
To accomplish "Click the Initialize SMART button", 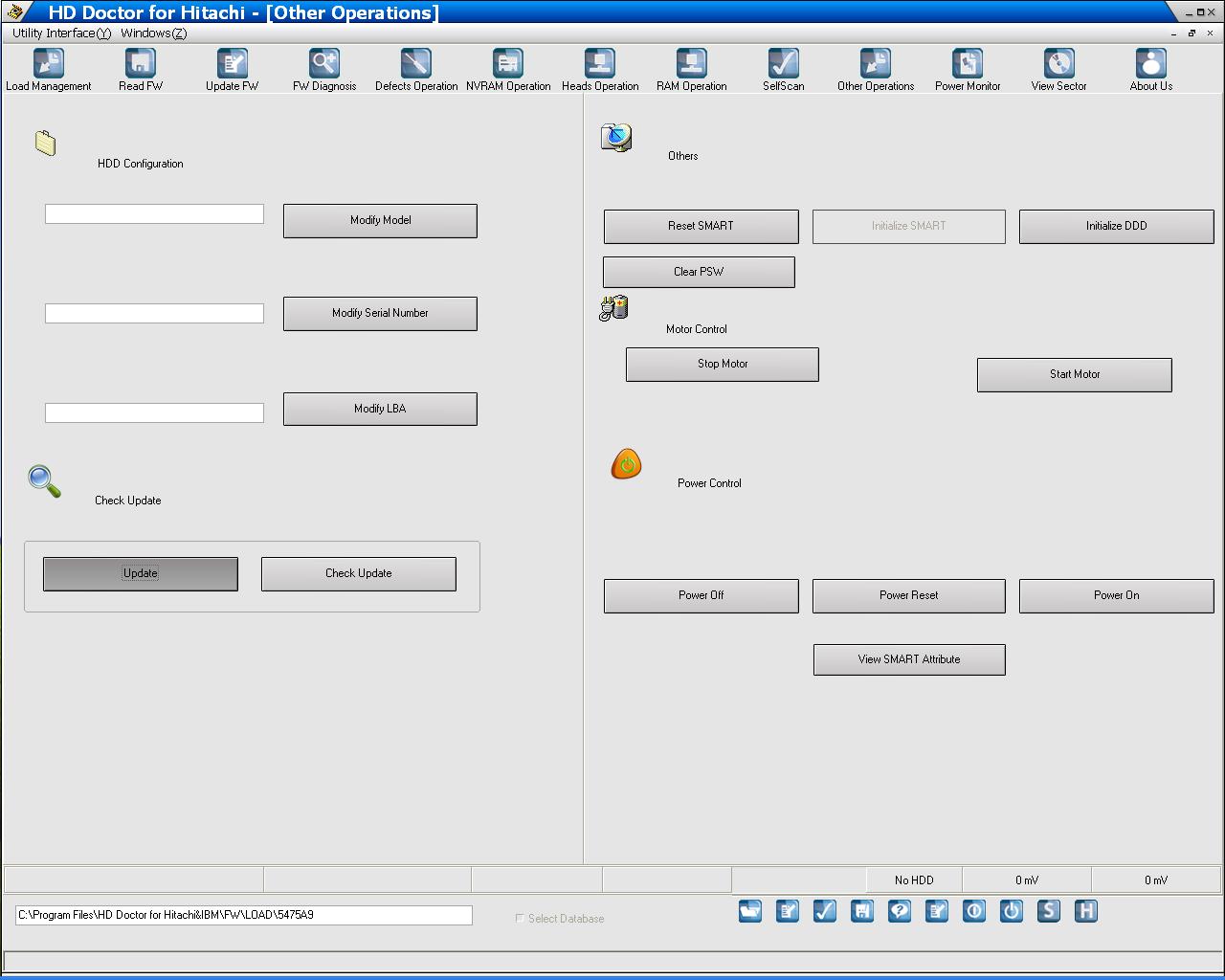I will (x=909, y=226).
